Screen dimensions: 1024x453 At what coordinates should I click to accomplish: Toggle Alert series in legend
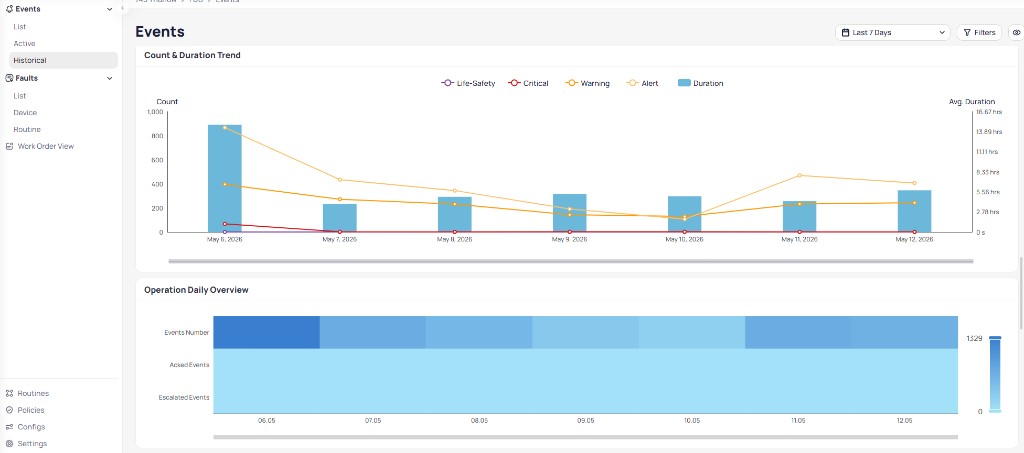click(x=643, y=84)
